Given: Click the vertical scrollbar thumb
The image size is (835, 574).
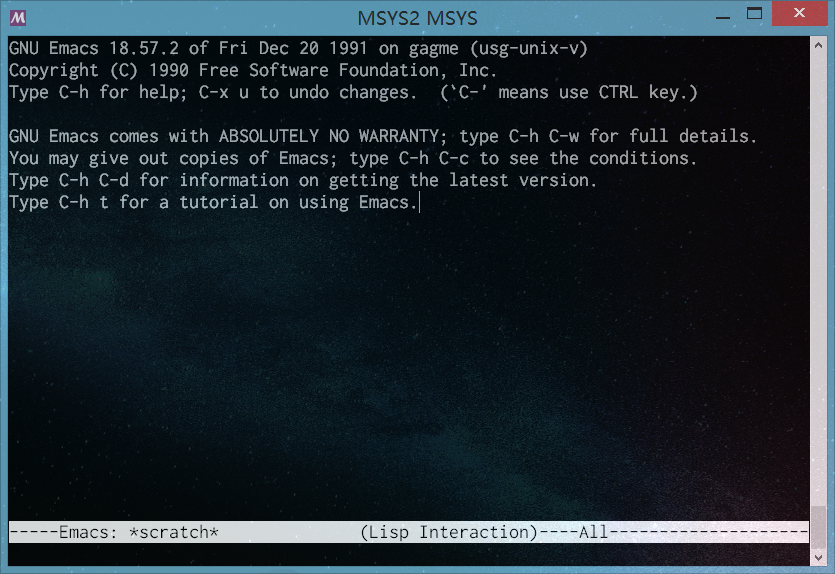Looking at the screenshot, I should click(818, 527).
